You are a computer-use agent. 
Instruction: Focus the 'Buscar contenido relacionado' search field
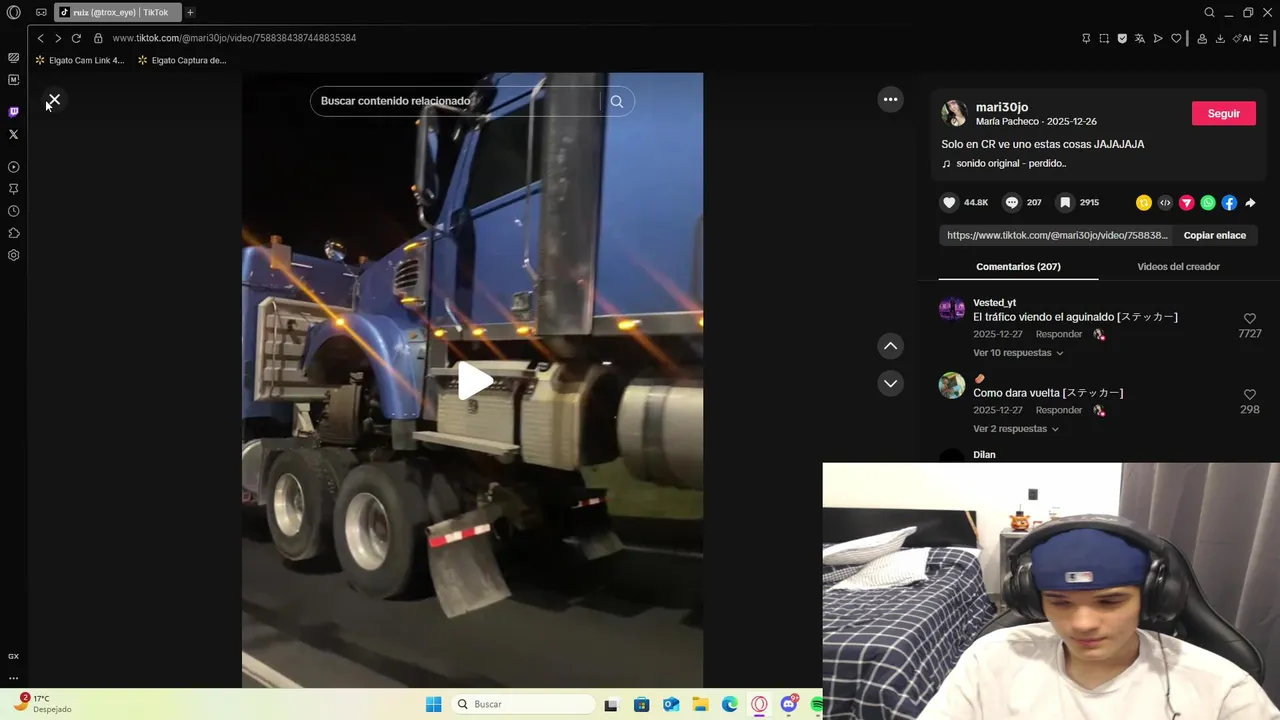[455, 101]
